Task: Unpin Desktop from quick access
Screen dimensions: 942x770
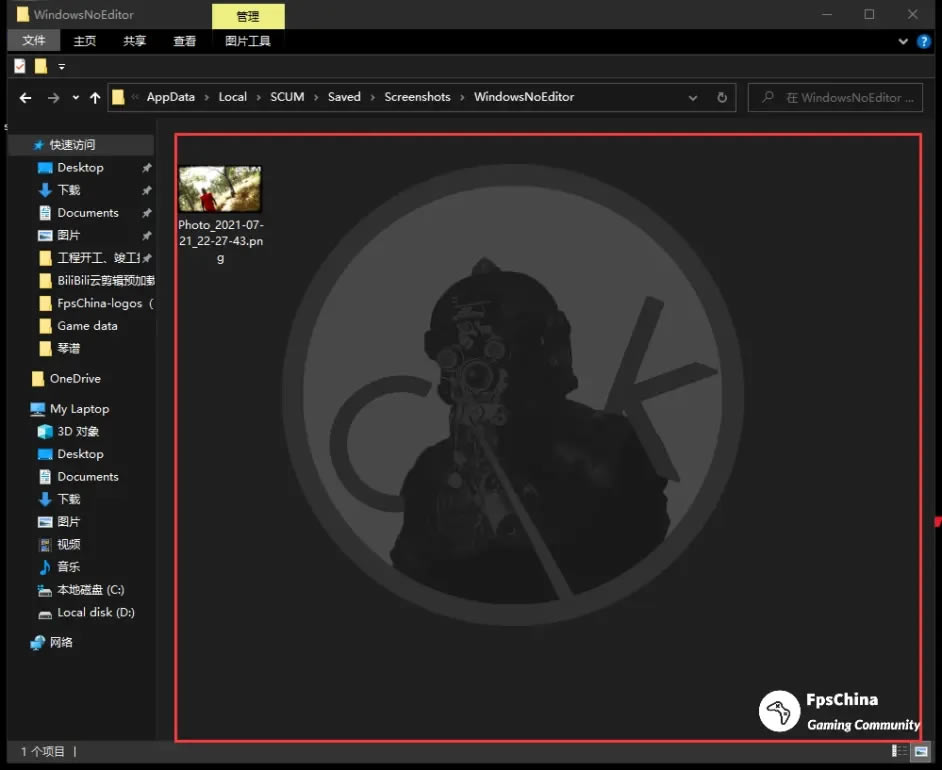Action: pyautogui.click(x=147, y=168)
